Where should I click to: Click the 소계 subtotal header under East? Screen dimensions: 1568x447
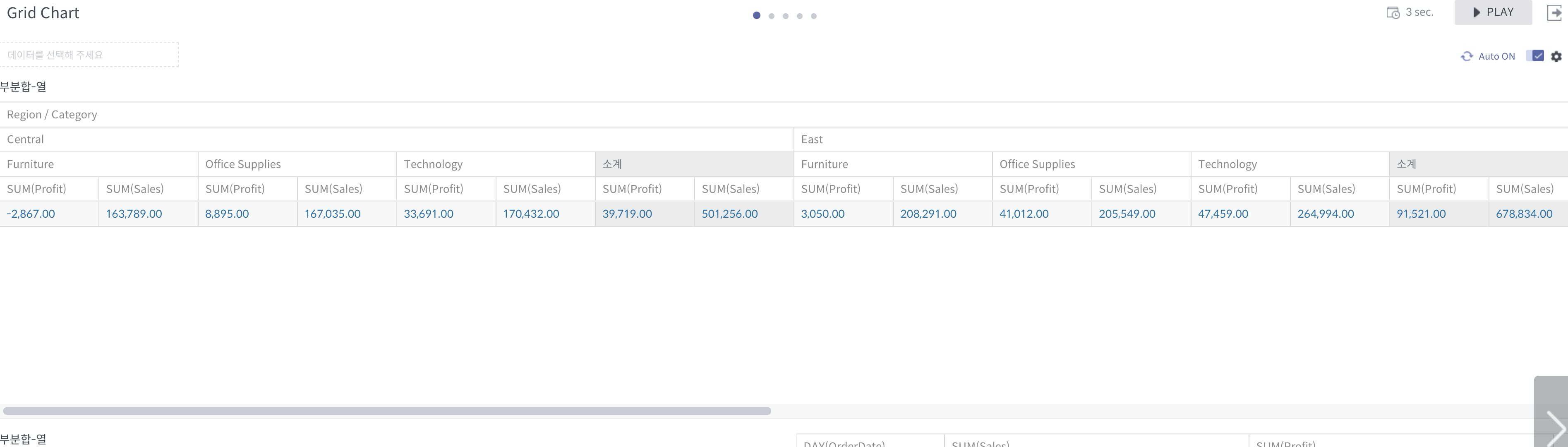point(1479,164)
